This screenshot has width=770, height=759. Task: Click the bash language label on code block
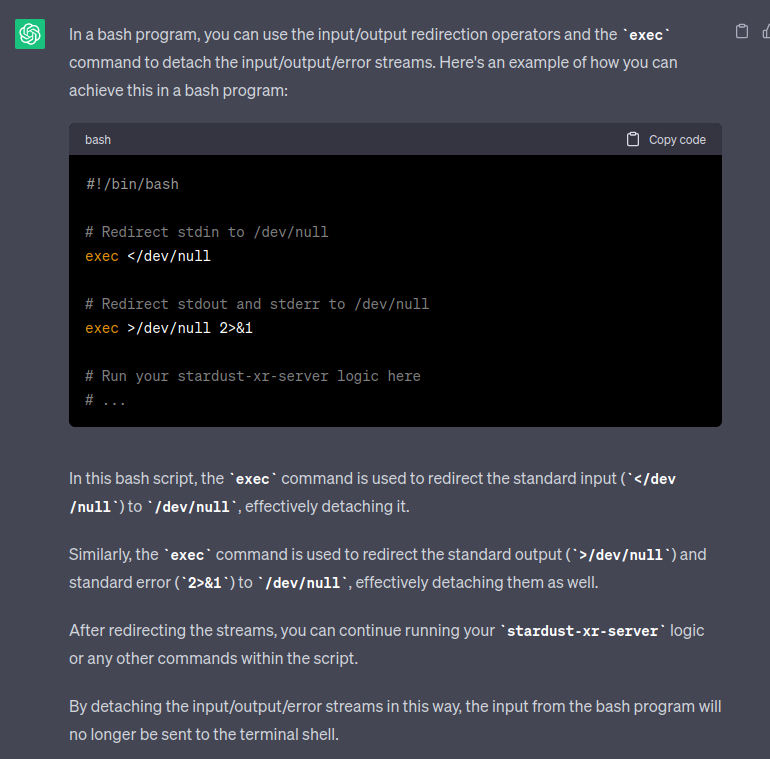pos(98,140)
